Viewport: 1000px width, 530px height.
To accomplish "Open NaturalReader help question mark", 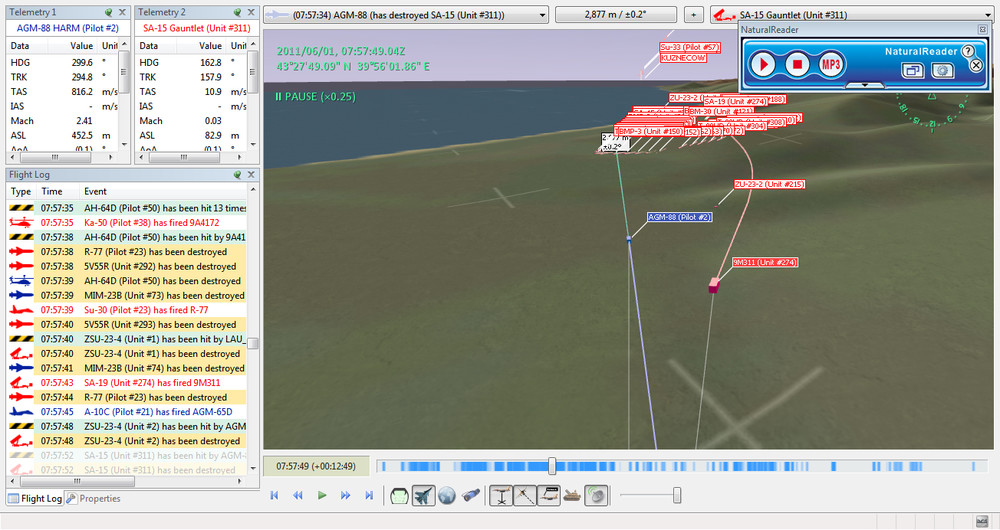I will (967, 51).
